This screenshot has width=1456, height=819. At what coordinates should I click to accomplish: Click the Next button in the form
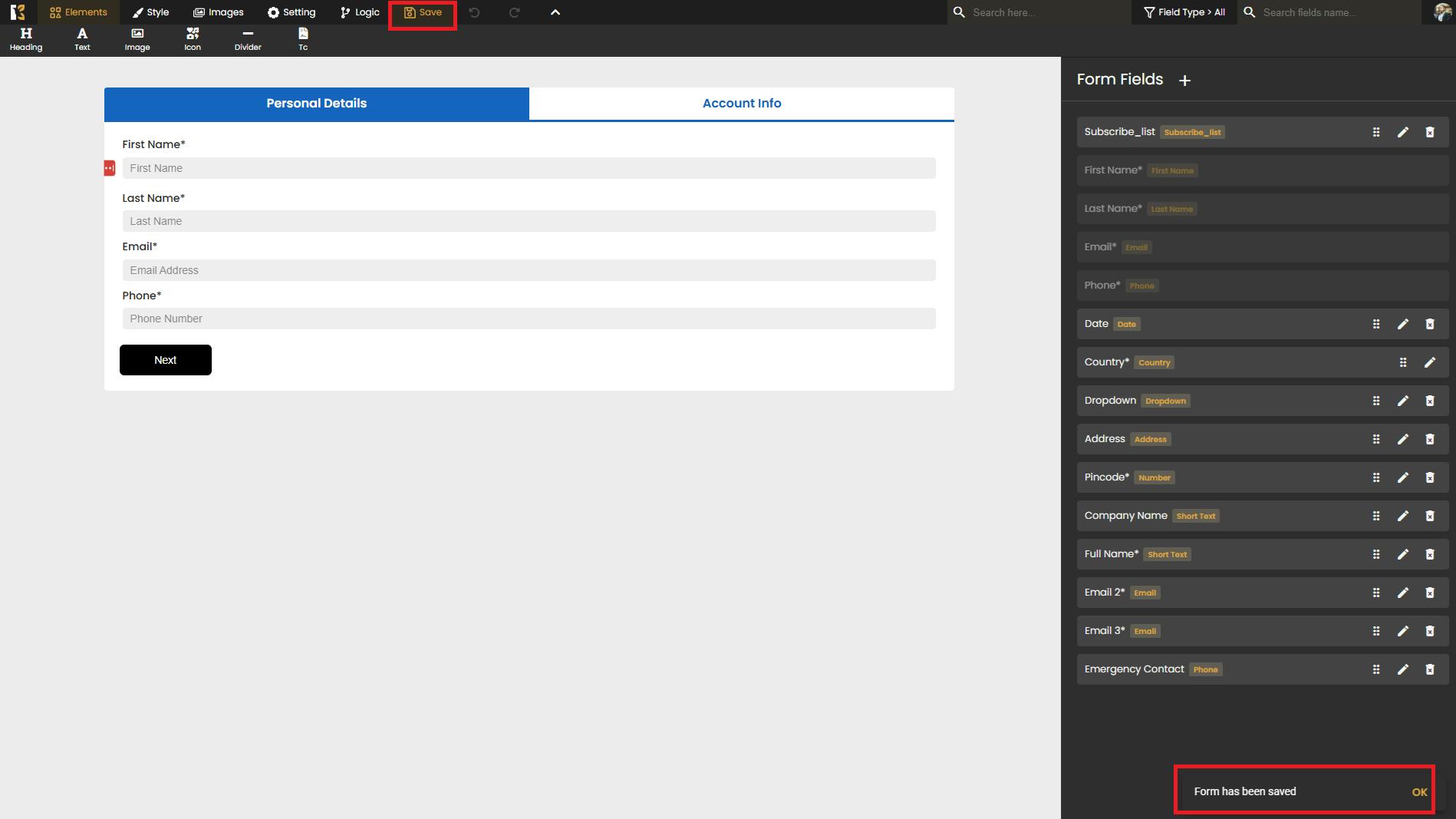166,360
